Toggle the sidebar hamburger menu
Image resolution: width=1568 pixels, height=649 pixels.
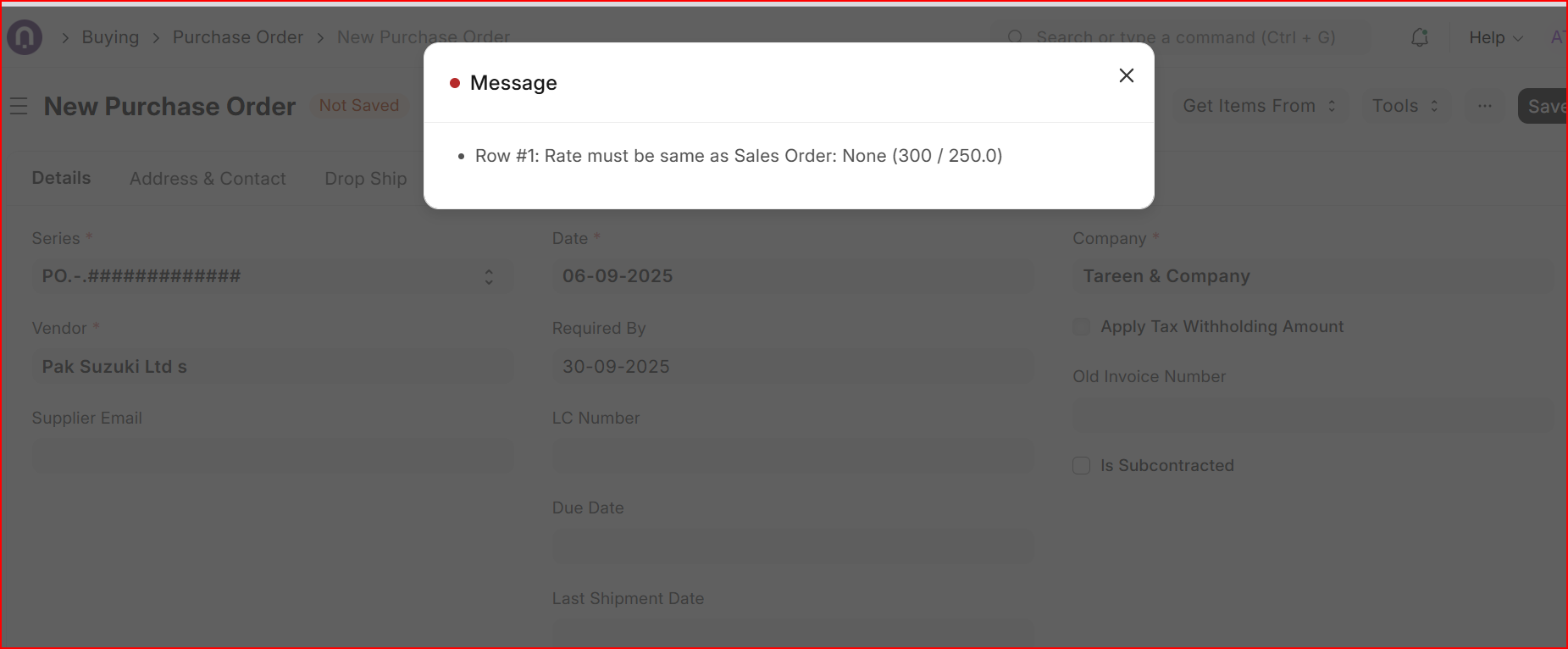click(19, 106)
